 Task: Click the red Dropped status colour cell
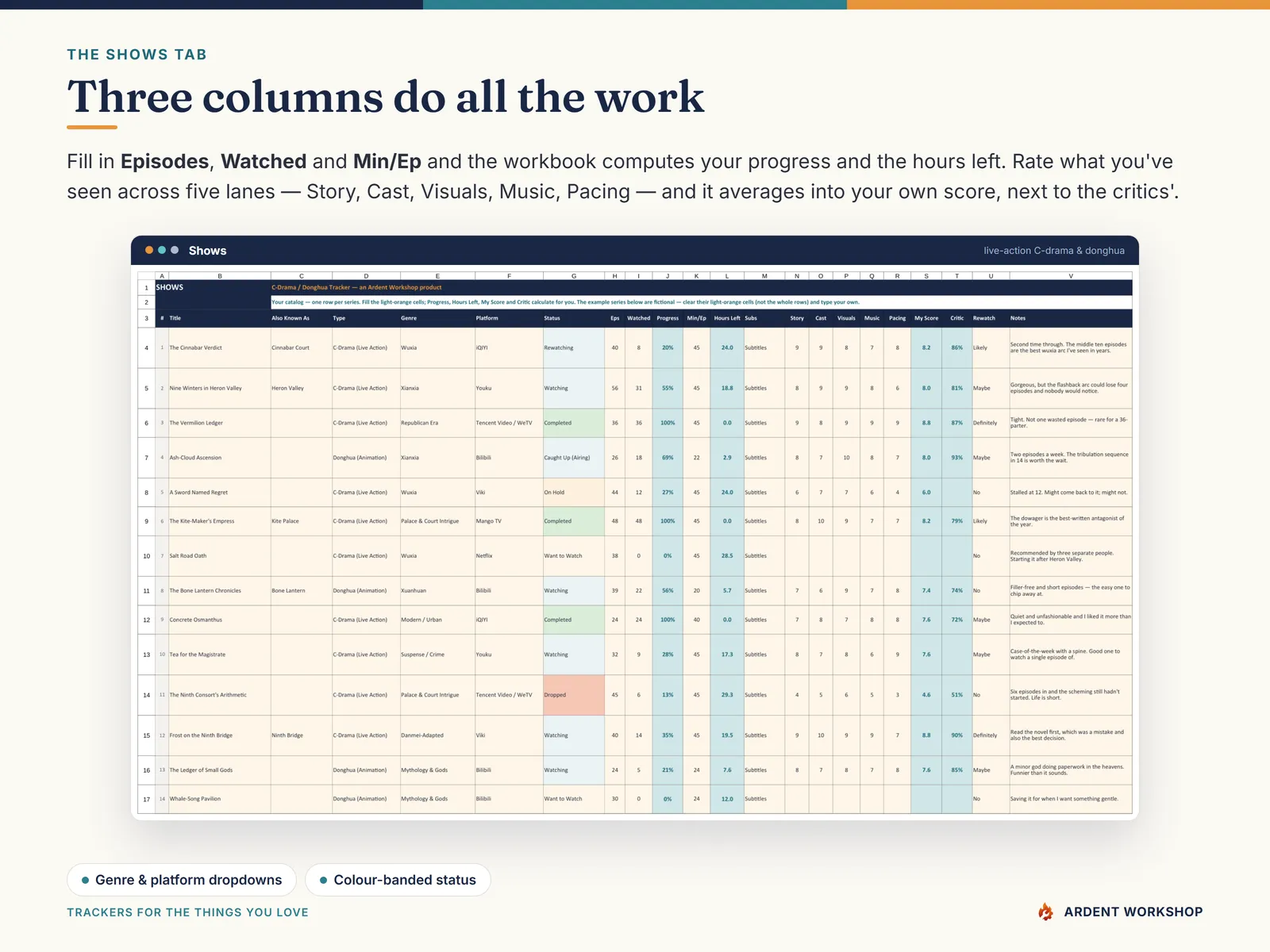pyautogui.click(x=574, y=695)
